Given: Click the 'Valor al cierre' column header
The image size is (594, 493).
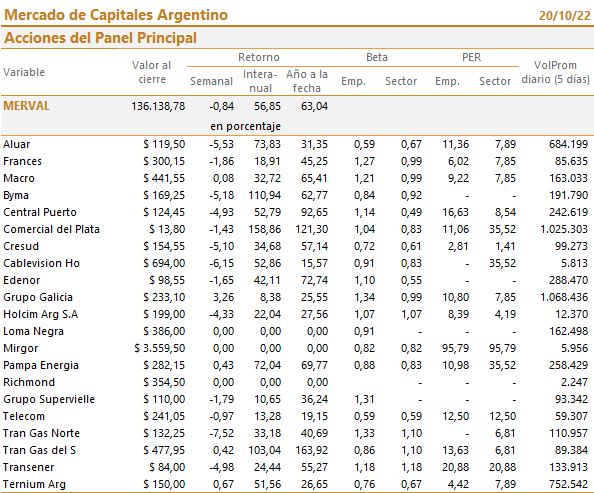Looking at the screenshot, I should point(152,72).
